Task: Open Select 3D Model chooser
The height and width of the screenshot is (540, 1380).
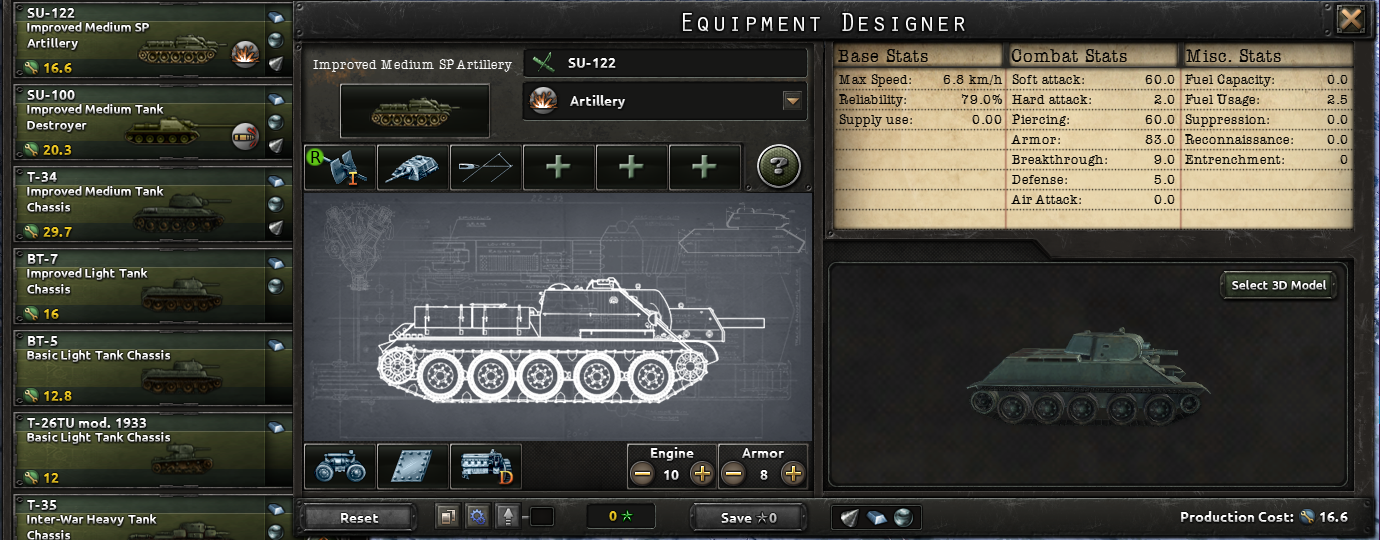Action: (1279, 285)
